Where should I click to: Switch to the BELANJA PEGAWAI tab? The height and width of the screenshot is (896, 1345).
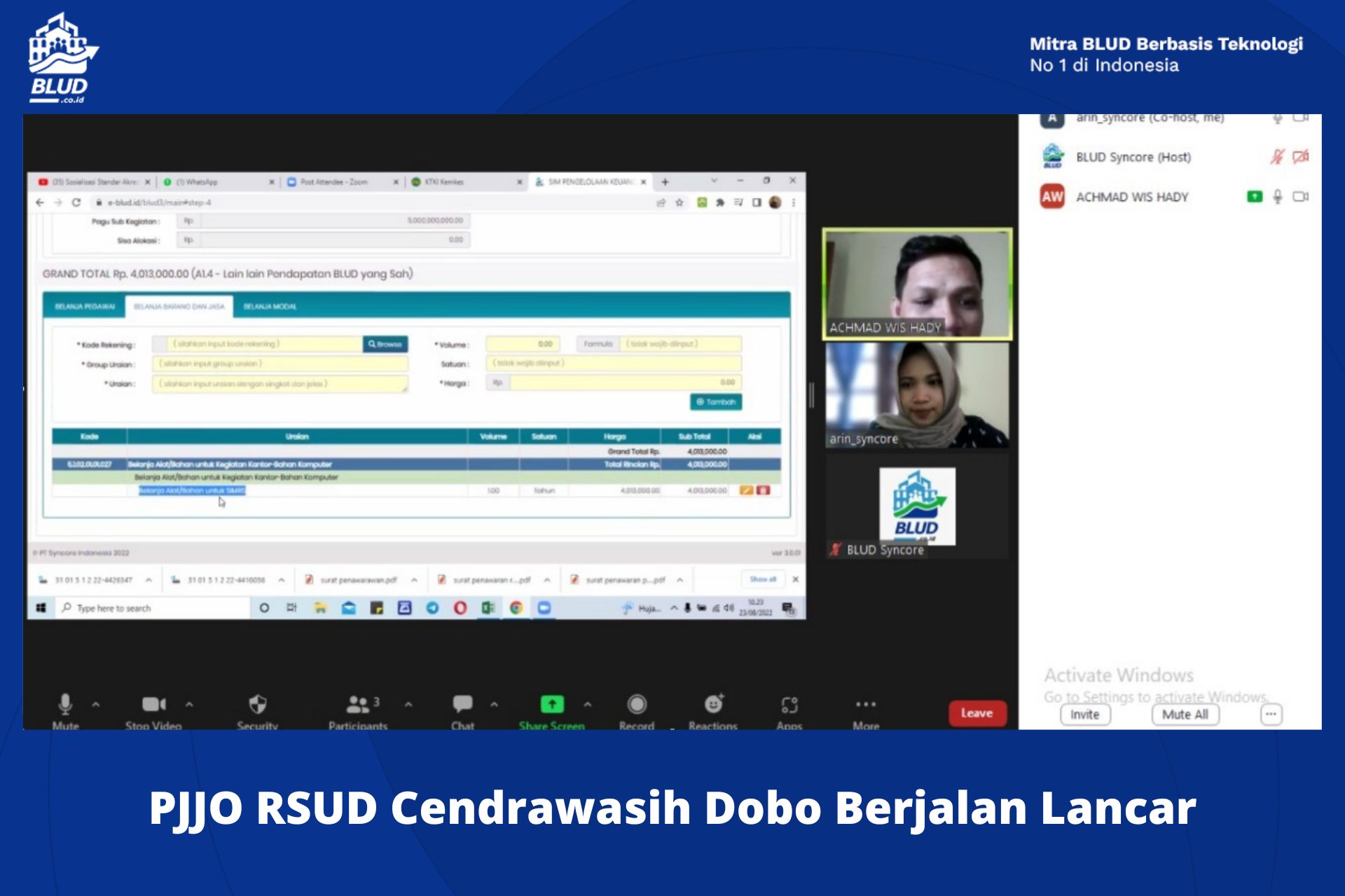(x=85, y=307)
